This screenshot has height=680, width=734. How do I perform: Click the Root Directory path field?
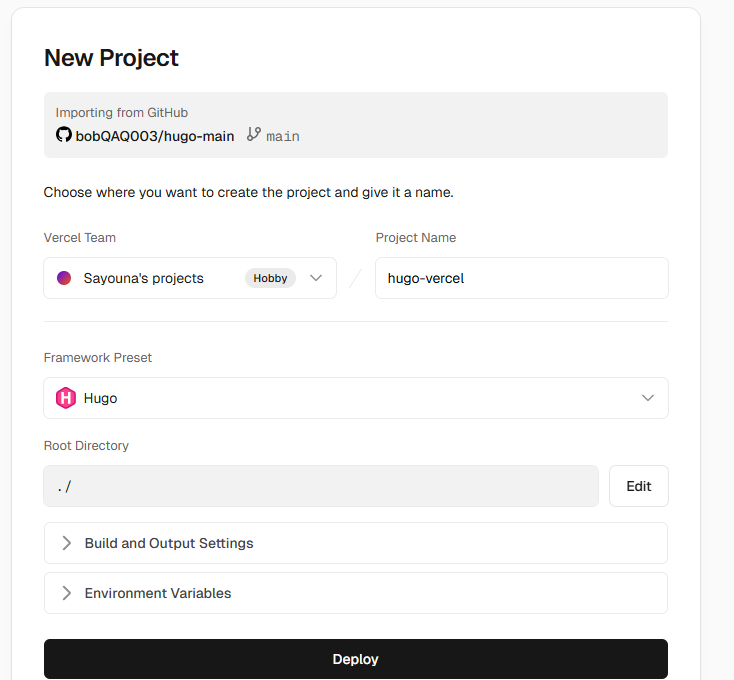pyautogui.click(x=321, y=486)
